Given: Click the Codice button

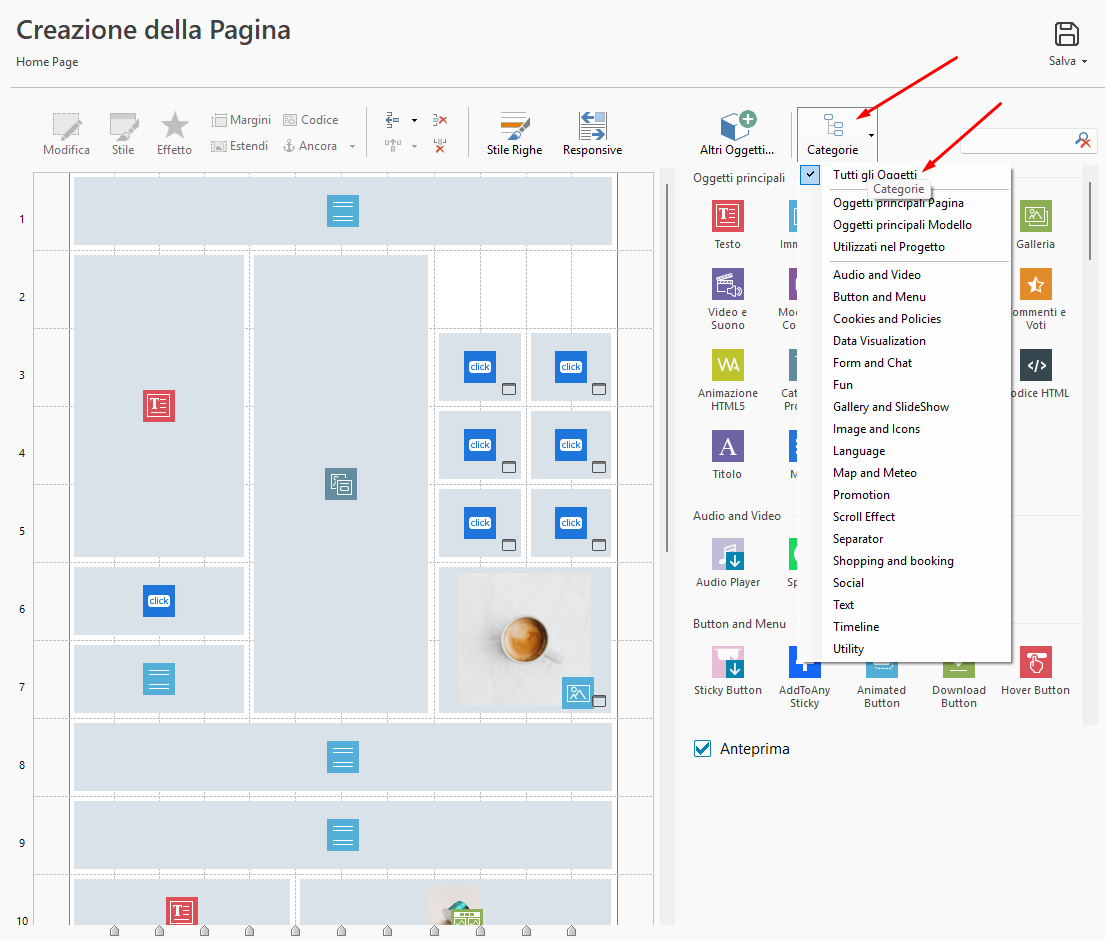Looking at the screenshot, I should [x=311, y=120].
